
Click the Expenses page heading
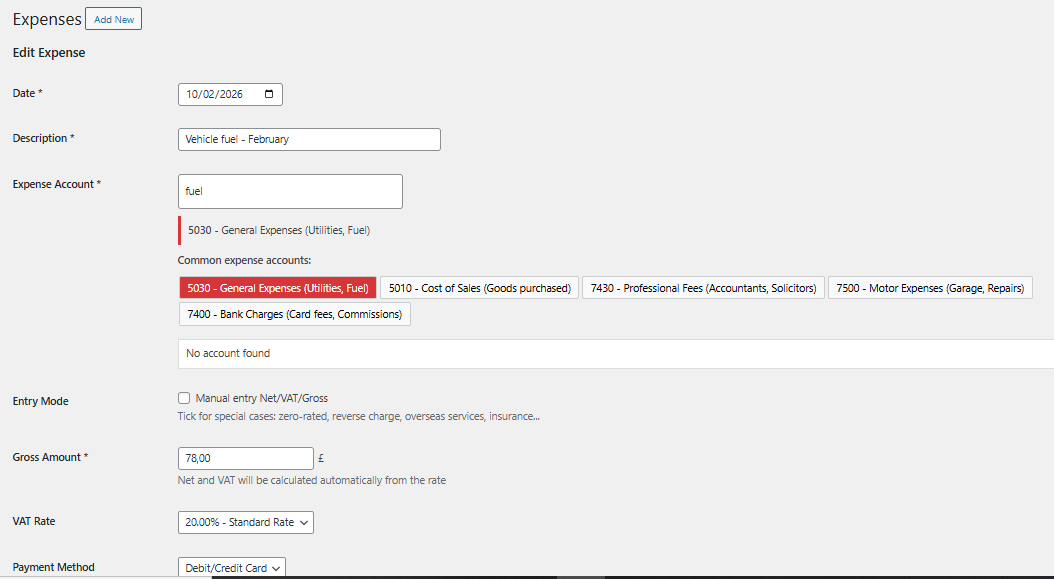pos(46,18)
